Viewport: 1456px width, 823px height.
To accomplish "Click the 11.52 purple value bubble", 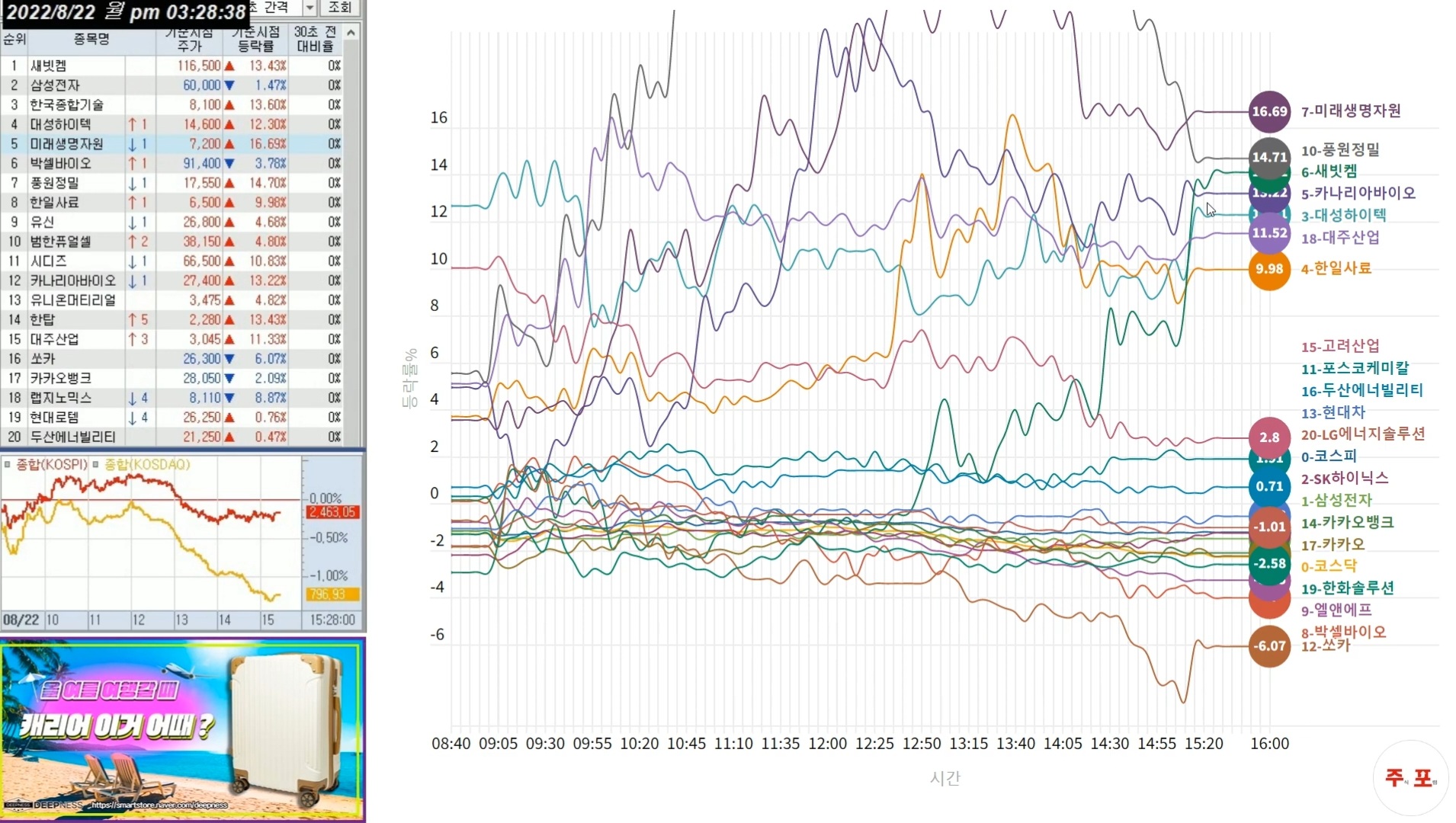I will [x=1269, y=233].
